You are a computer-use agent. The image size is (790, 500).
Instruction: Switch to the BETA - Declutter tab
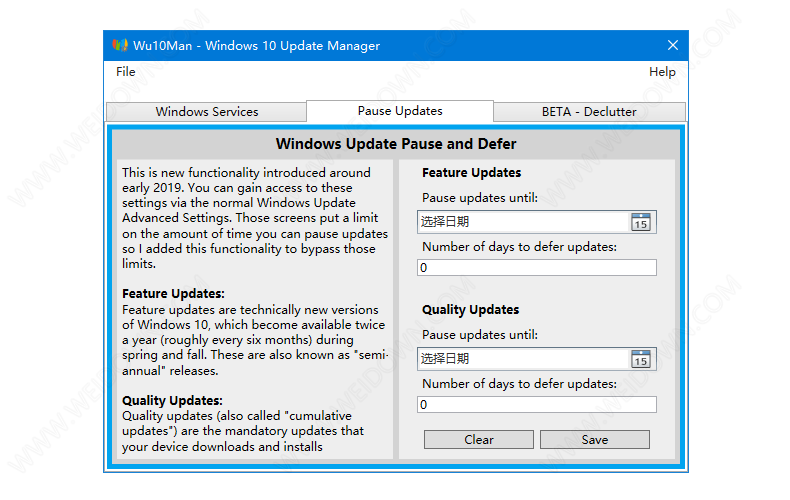click(589, 112)
